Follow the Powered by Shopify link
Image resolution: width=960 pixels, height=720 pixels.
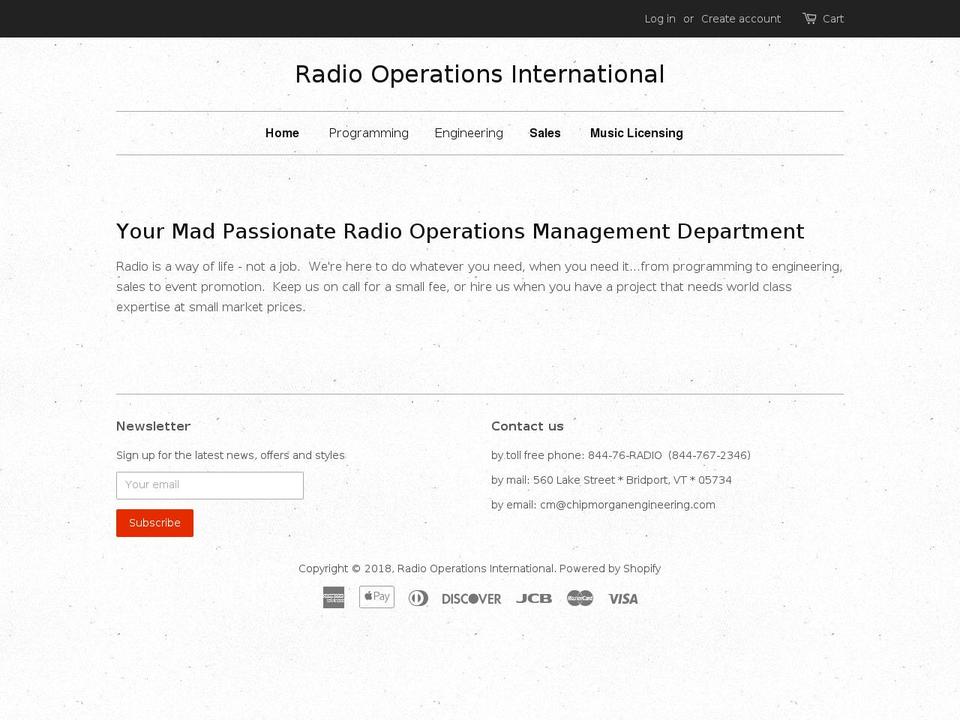[x=610, y=568]
